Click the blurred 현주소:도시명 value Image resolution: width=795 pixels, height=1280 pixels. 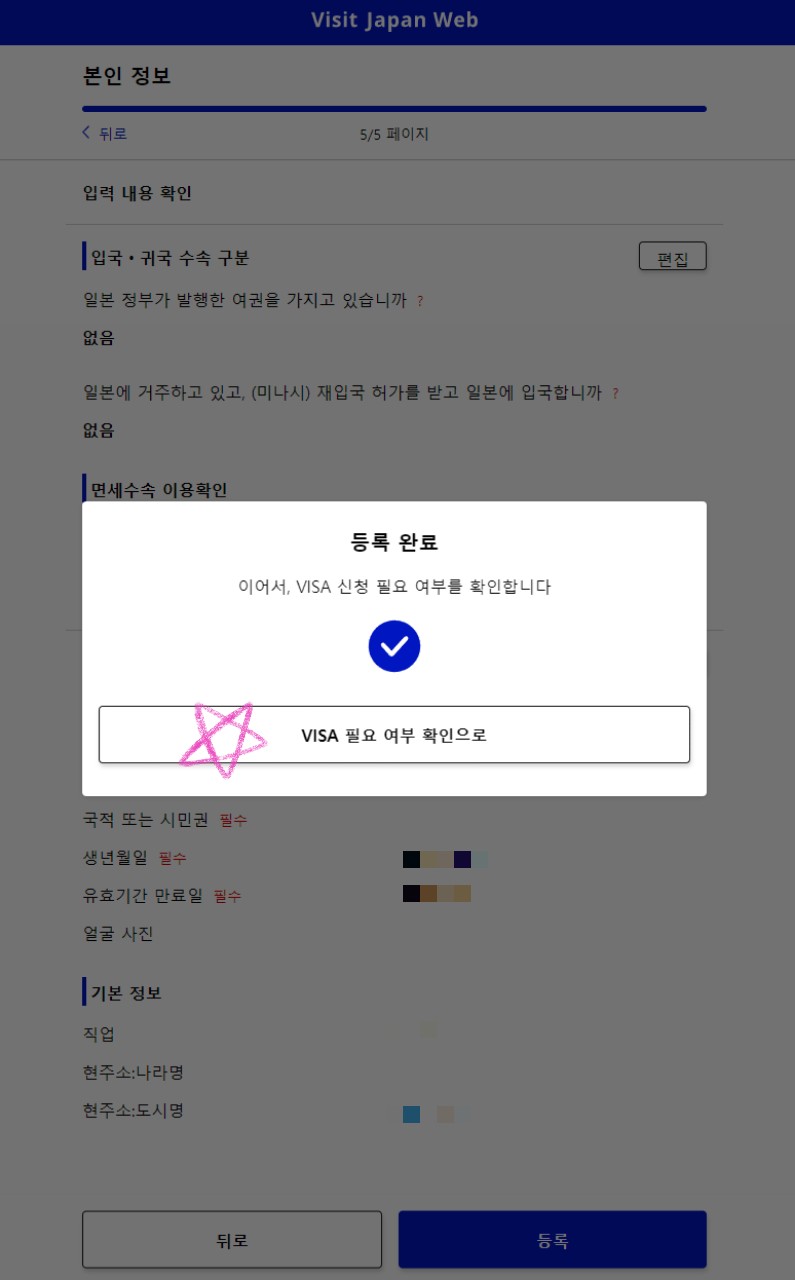pos(437,1114)
